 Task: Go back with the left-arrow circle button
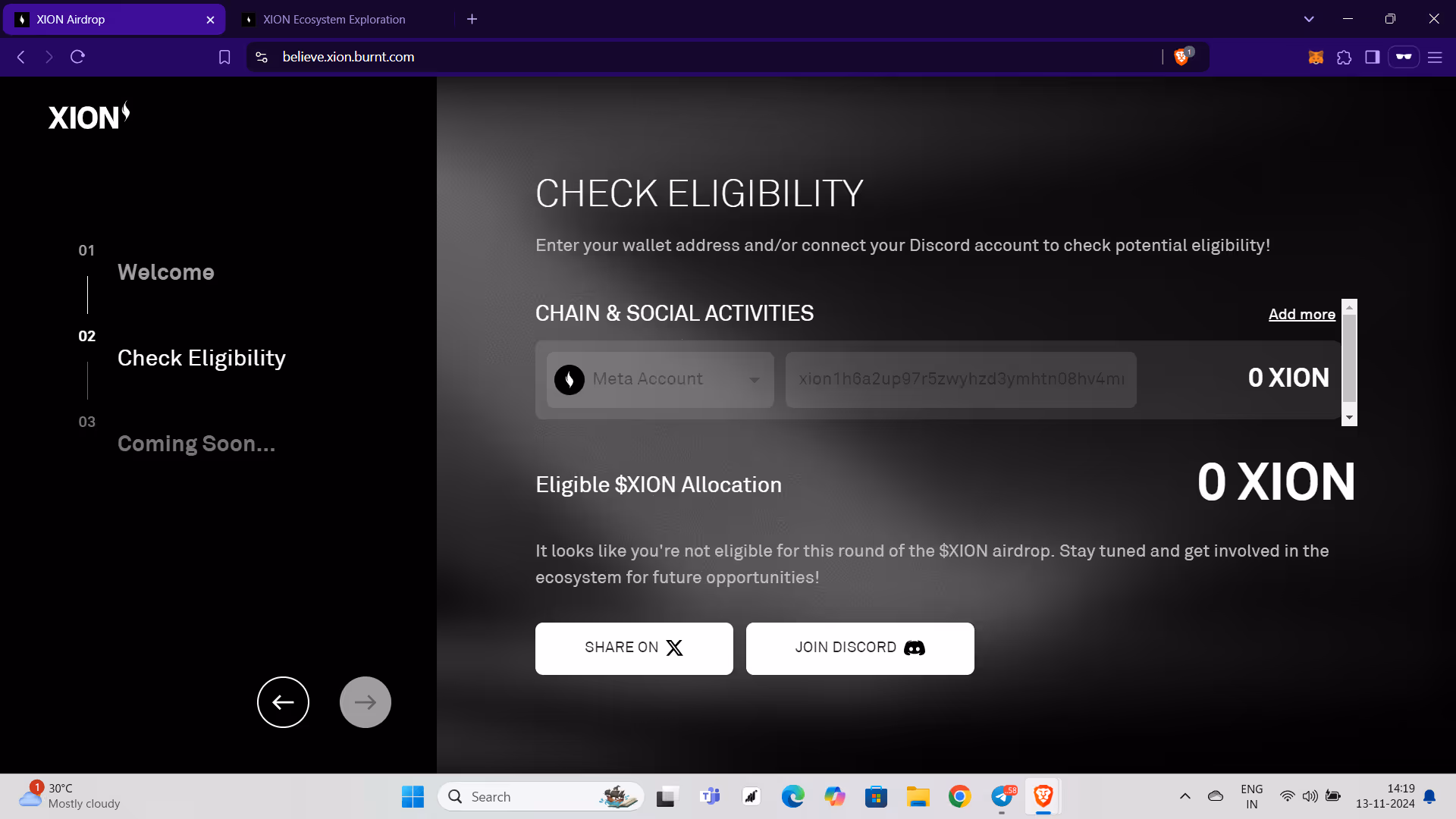click(x=283, y=702)
